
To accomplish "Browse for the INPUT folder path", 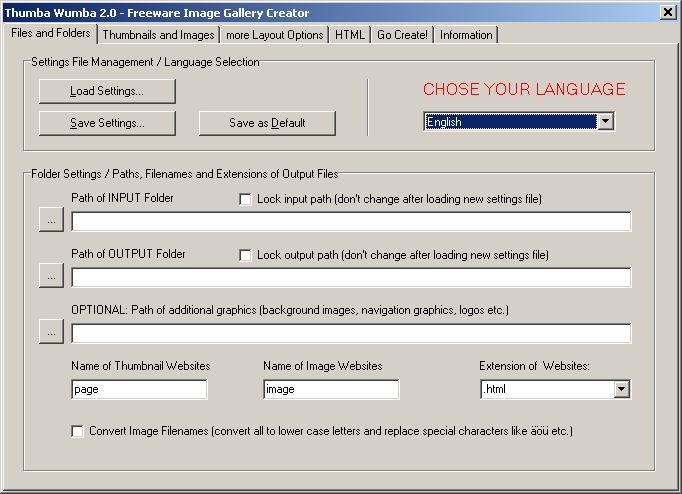I will (51, 220).
